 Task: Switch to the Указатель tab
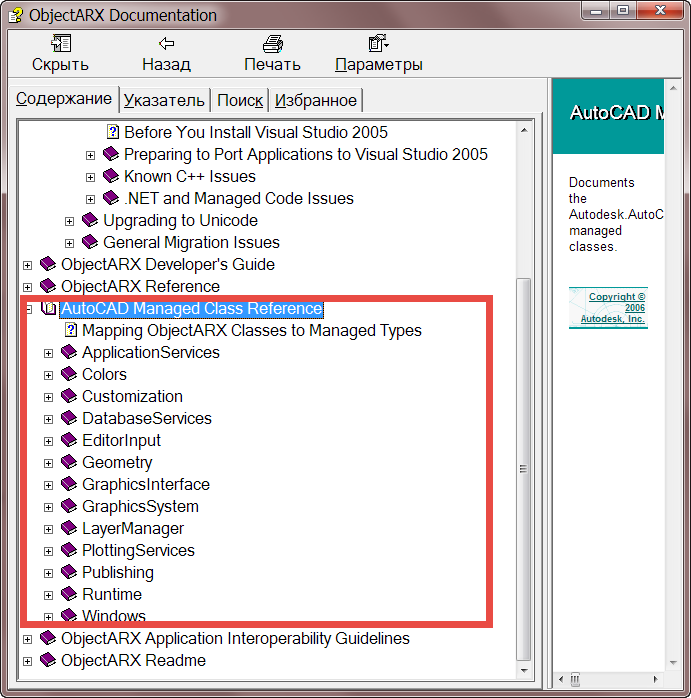point(164,100)
